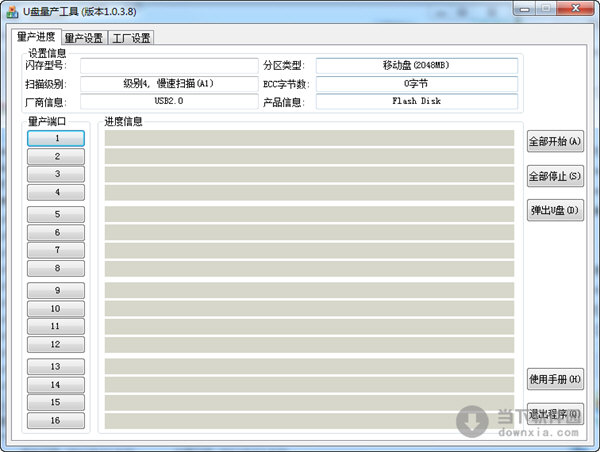Click the 弹出U盘(D) button
600x452 pixels.
click(x=554, y=211)
